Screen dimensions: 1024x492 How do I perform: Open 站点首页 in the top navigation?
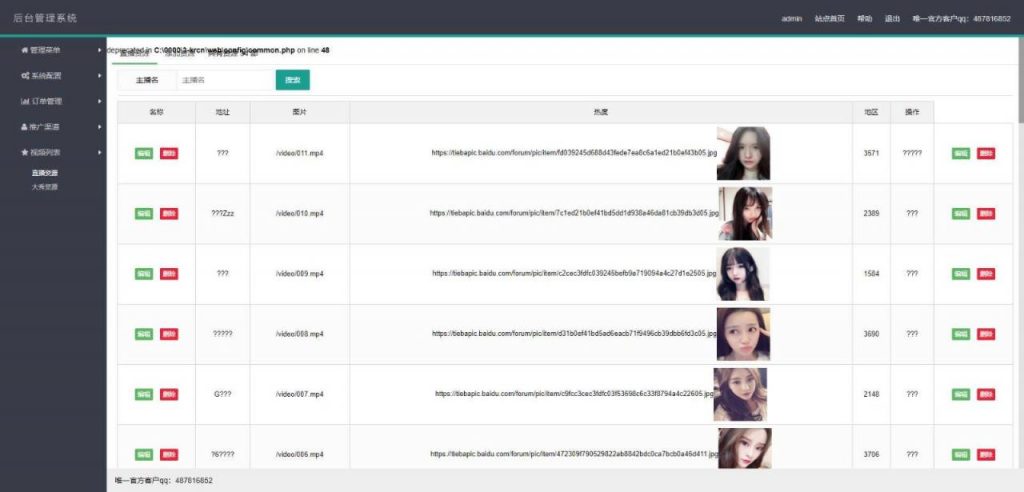pyautogui.click(x=829, y=18)
